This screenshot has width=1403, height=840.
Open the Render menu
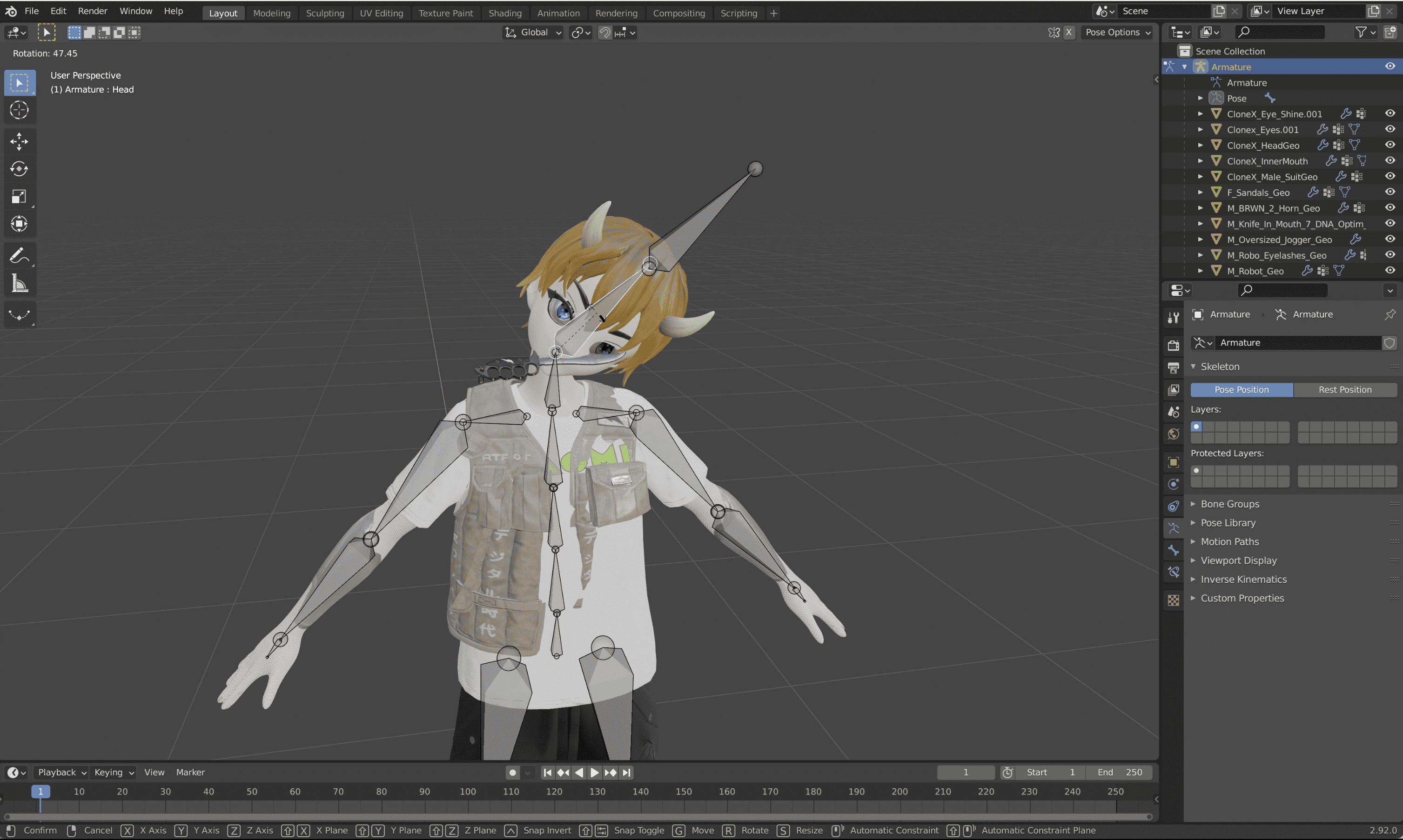[x=92, y=11]
